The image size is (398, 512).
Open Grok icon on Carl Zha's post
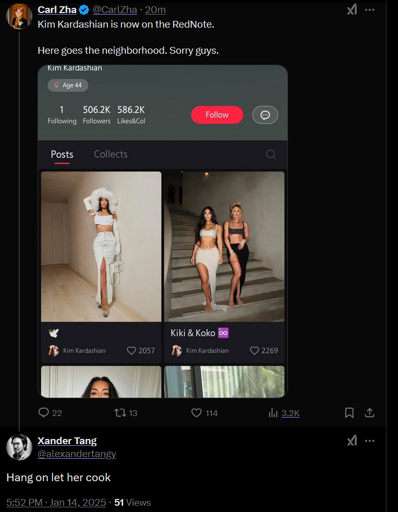[352, 10]
